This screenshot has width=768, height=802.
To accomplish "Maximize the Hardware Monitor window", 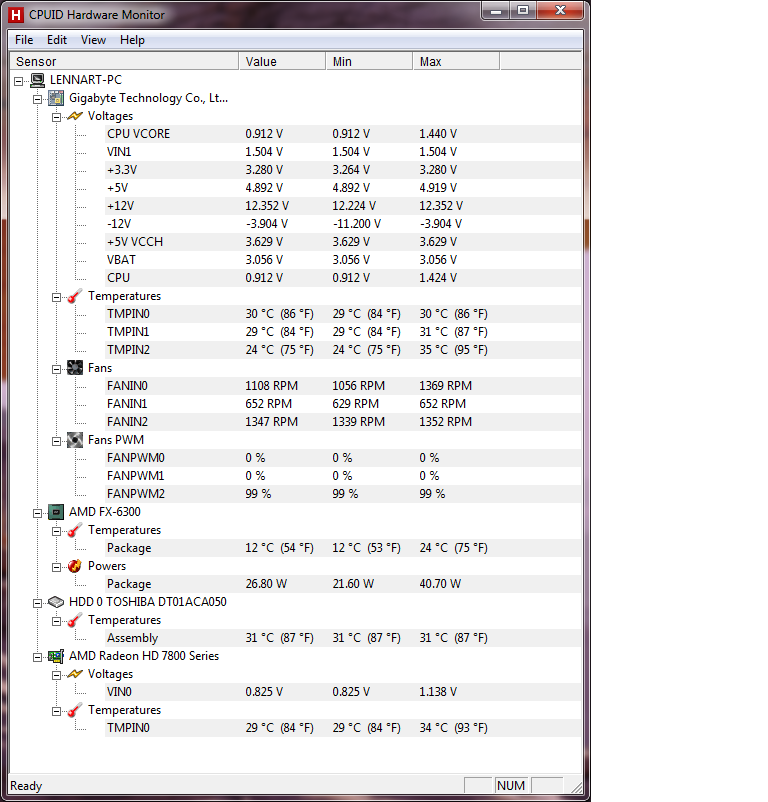I will [523, 10].
